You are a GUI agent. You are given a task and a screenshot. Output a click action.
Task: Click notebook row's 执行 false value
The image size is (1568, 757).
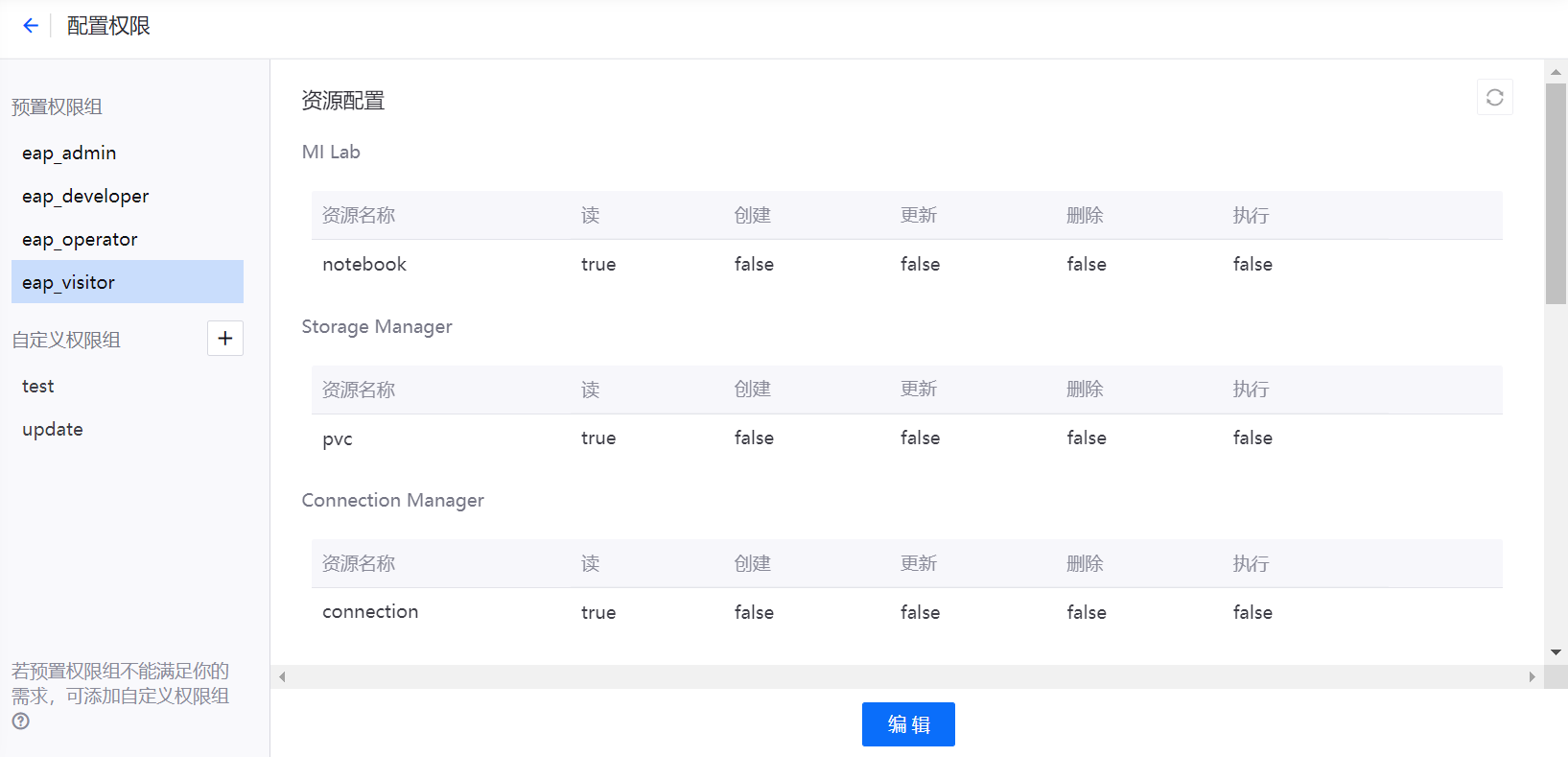1252,264
